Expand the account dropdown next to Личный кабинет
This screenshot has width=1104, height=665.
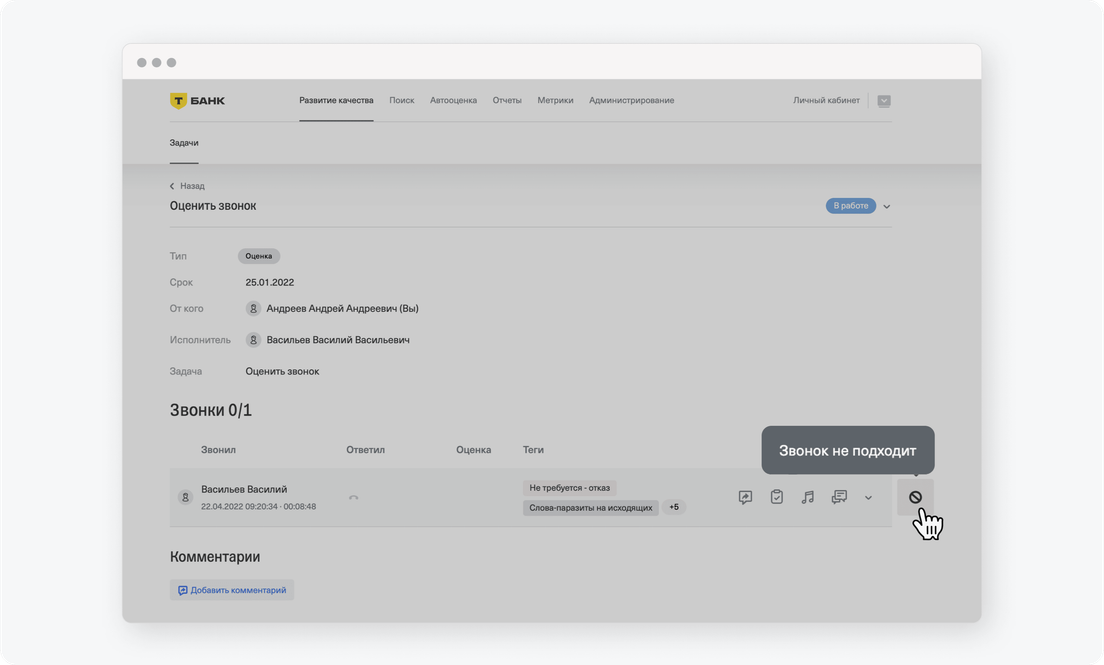point(884,101)
